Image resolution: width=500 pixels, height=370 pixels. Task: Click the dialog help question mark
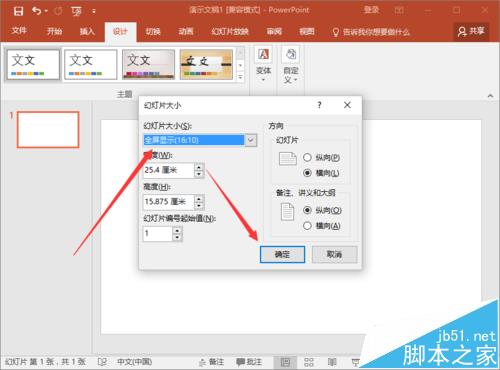tap(319, 105)
